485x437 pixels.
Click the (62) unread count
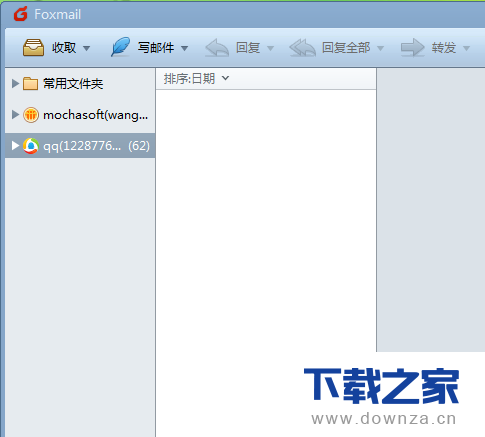(139, 146)
